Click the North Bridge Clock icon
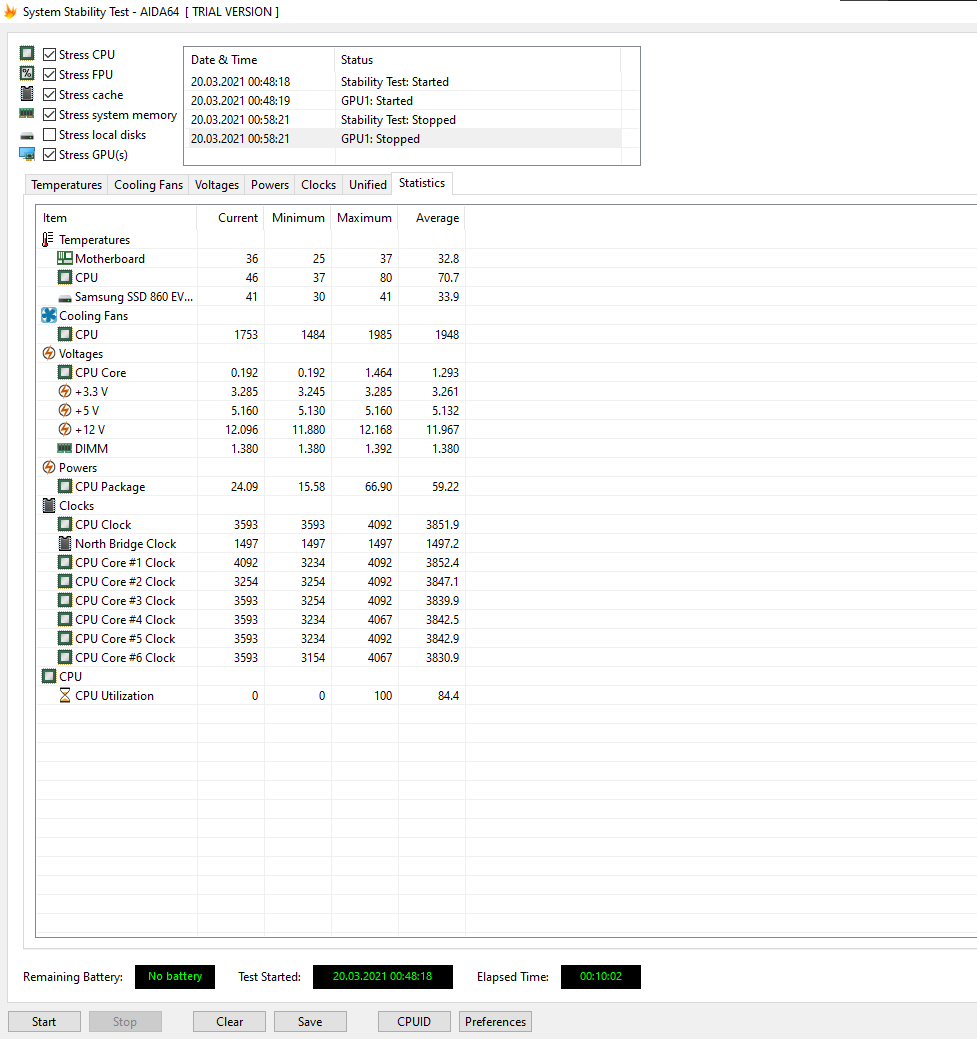Image resolution: width=977 pixels, height=1039 pixels. coord(64,543)
